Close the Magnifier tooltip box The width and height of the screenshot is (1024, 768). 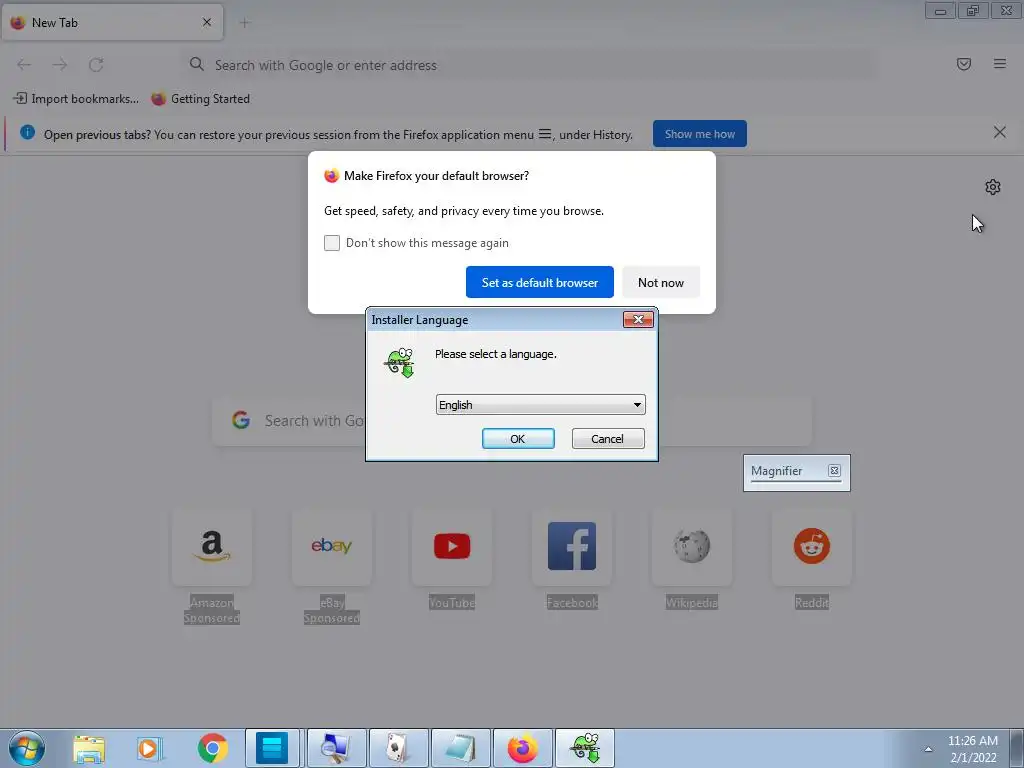[x=834, y=470]
